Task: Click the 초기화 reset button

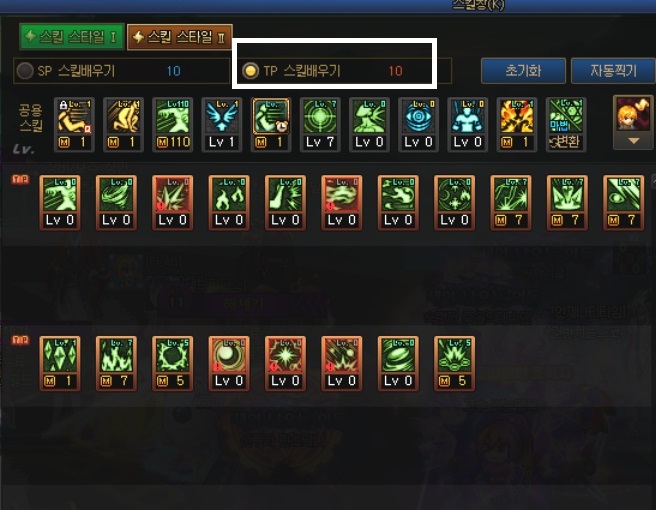Action: point(523,71)
